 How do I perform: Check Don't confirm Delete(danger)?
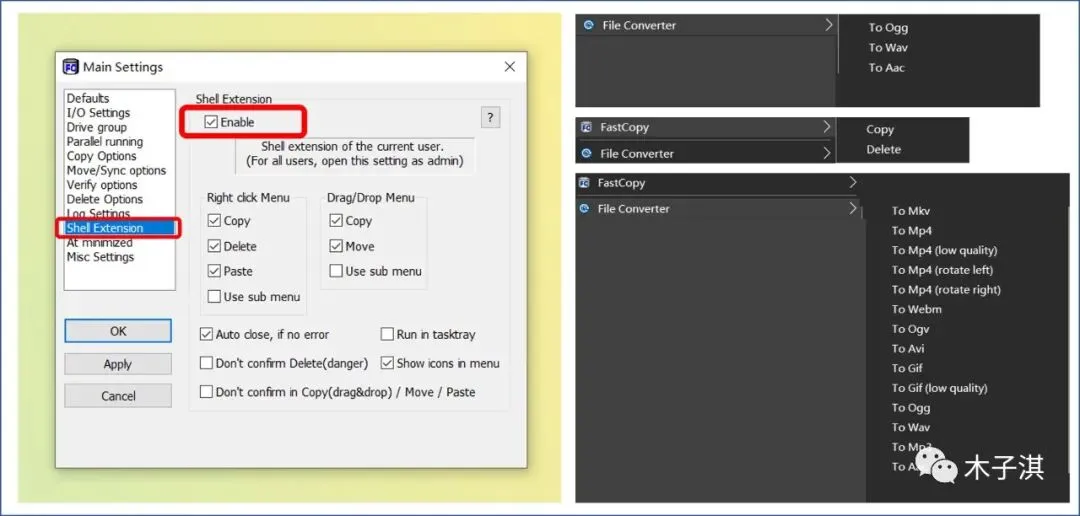click(x=206, y=363)
